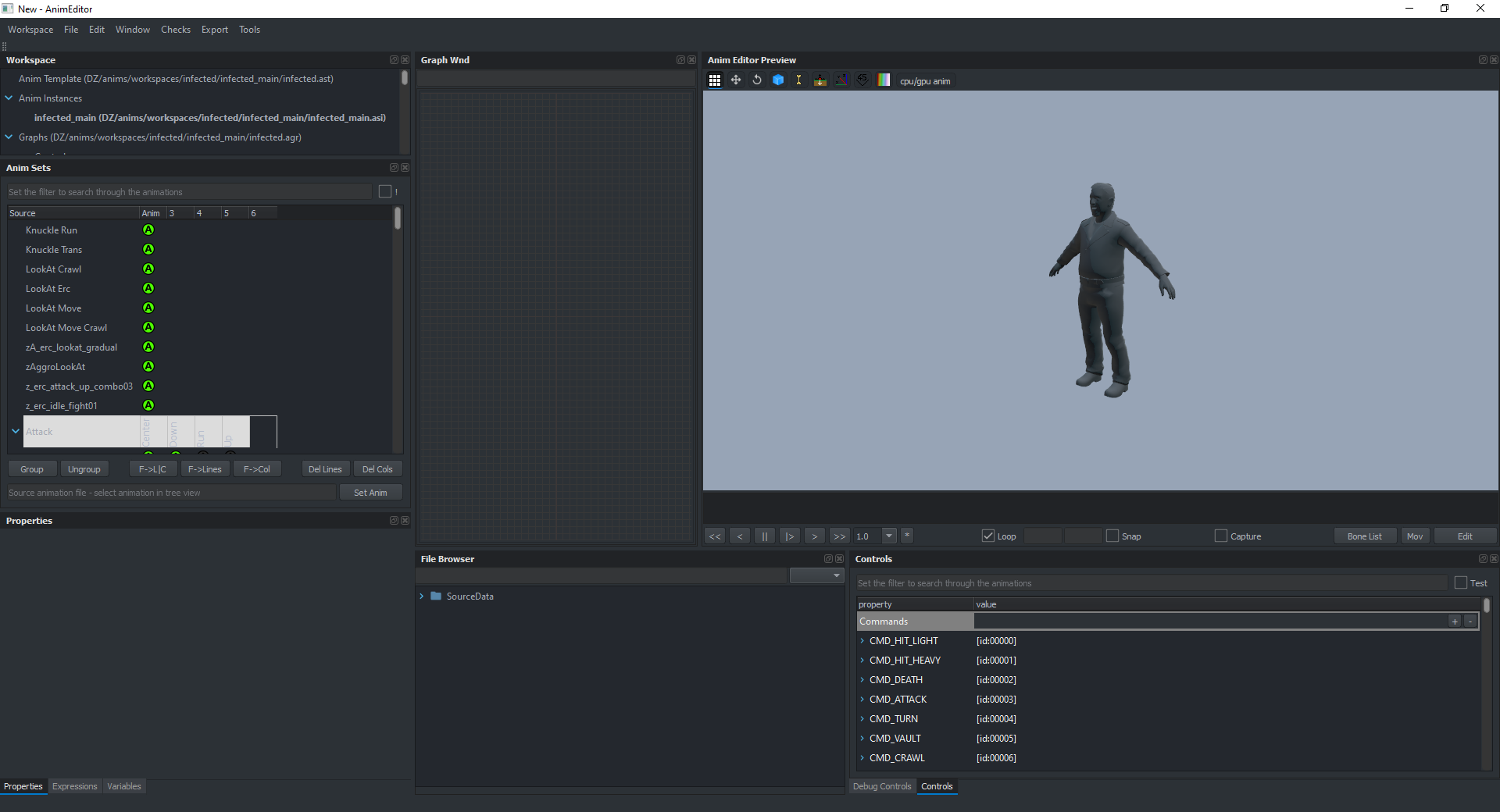Open the SourceData folder icon
This screenshot has width=1500, height=812.
pyautogui.click(x=436, y=597)
